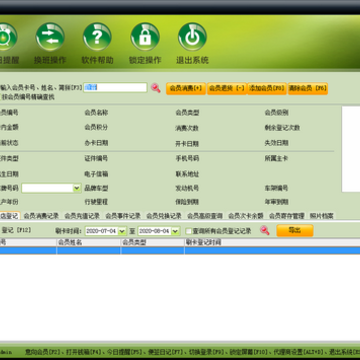Screen dimensions: 360x360
Task: Switch to 会员充值记录 tab
Action: pyautogui.click(x=82, y=216)
